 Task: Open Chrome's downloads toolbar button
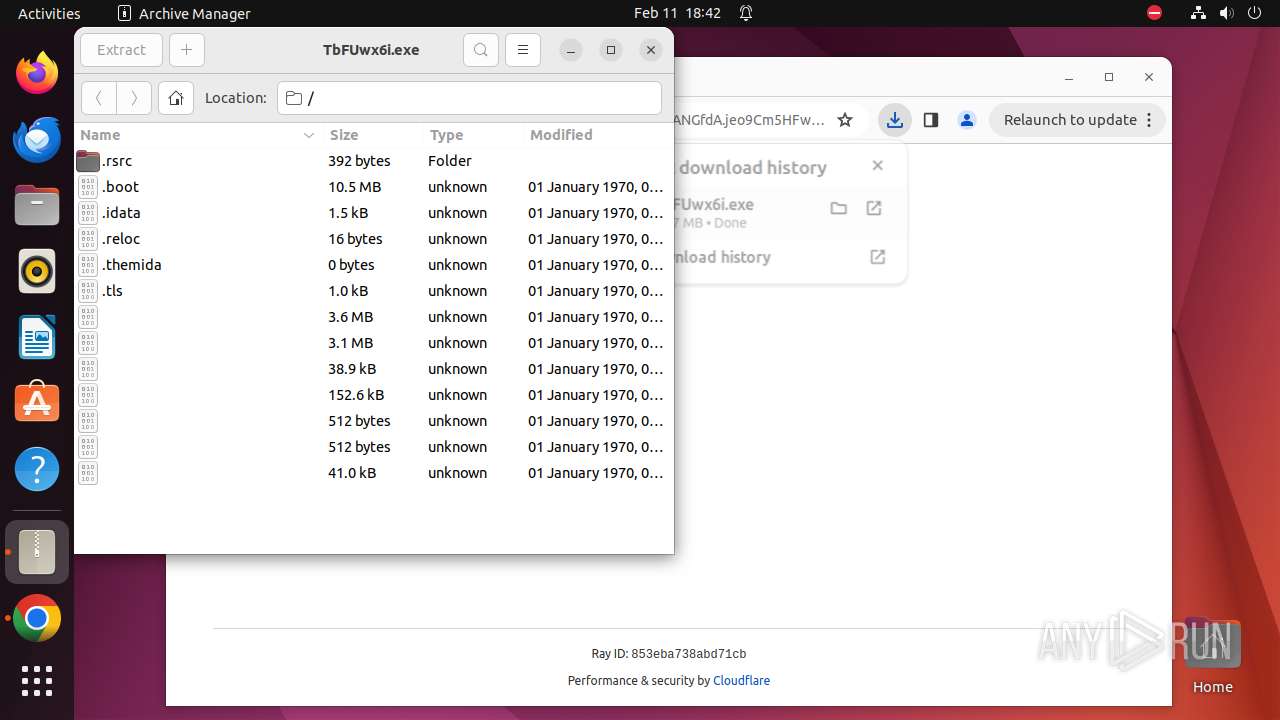895,120
